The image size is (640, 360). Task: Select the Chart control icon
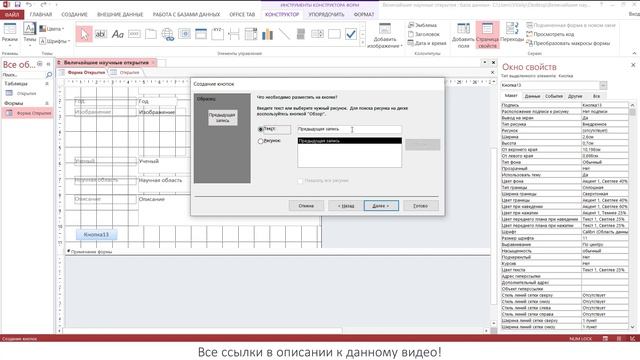pos(267,34)
